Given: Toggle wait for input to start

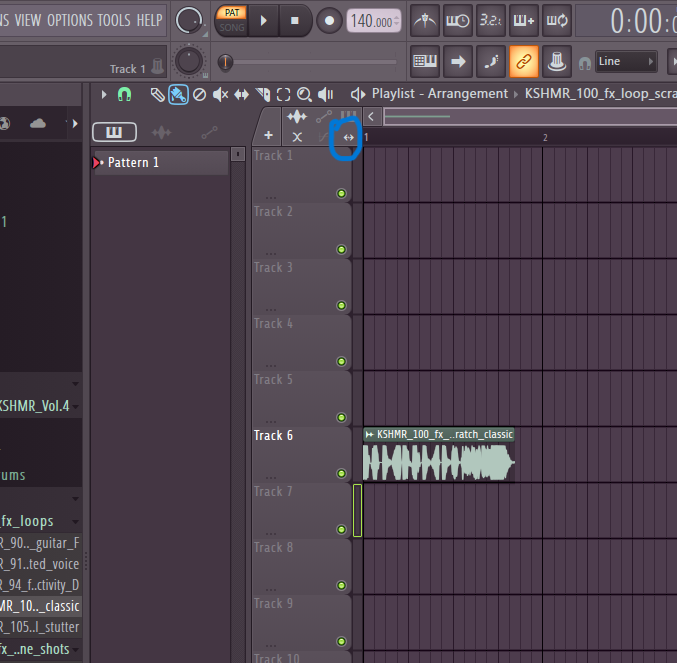Looking at the screenshot, I should pyautogui.click(x=458, y=20).
